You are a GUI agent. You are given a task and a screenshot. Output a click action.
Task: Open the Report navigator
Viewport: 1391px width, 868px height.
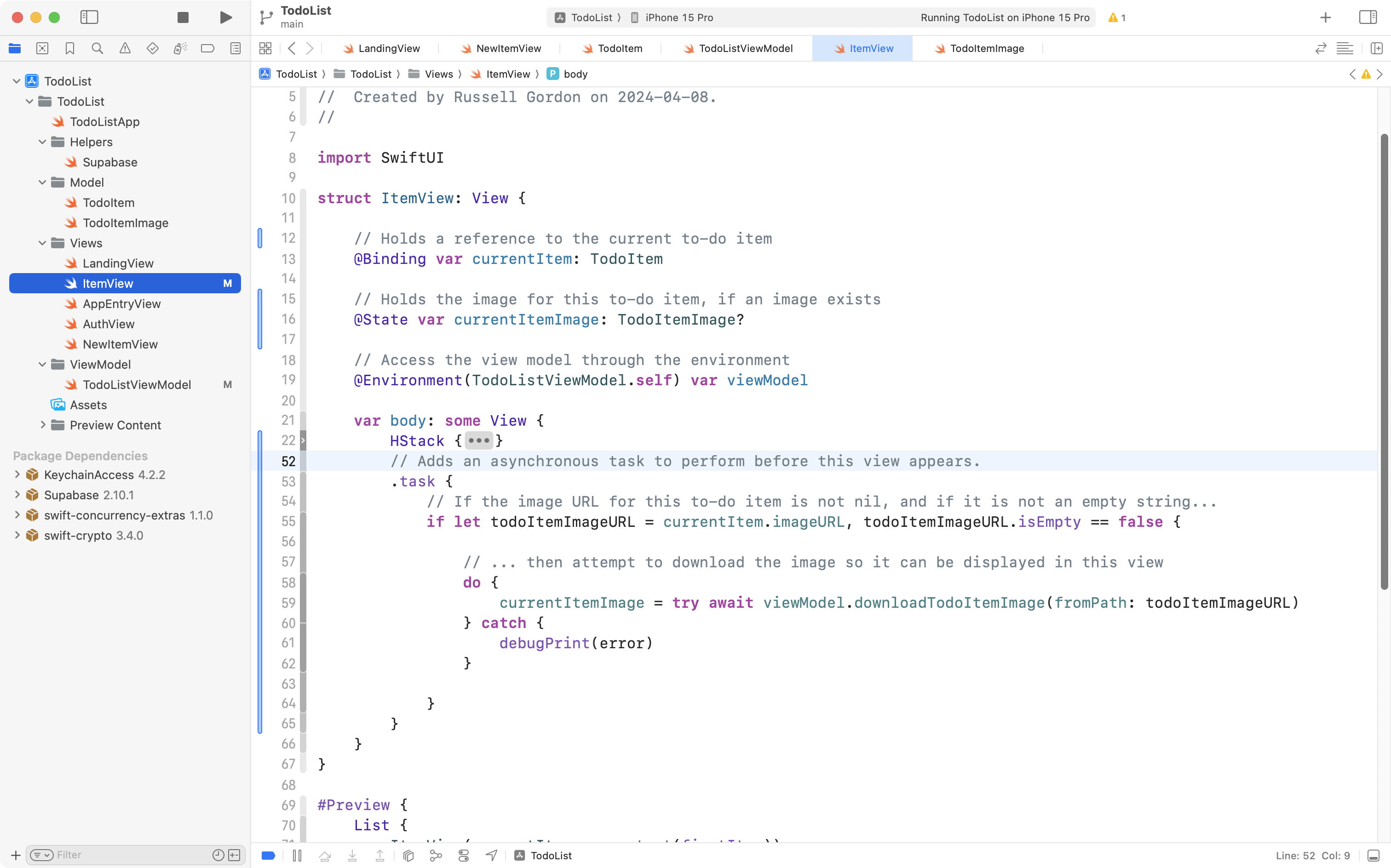point(235,48)
